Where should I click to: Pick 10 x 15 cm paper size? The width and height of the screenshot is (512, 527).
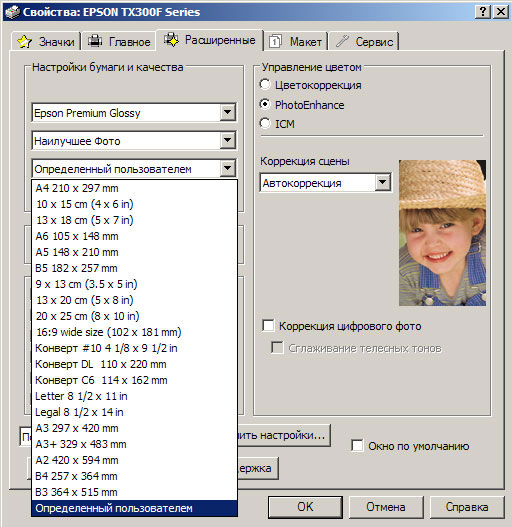click(x=134, y=204)
